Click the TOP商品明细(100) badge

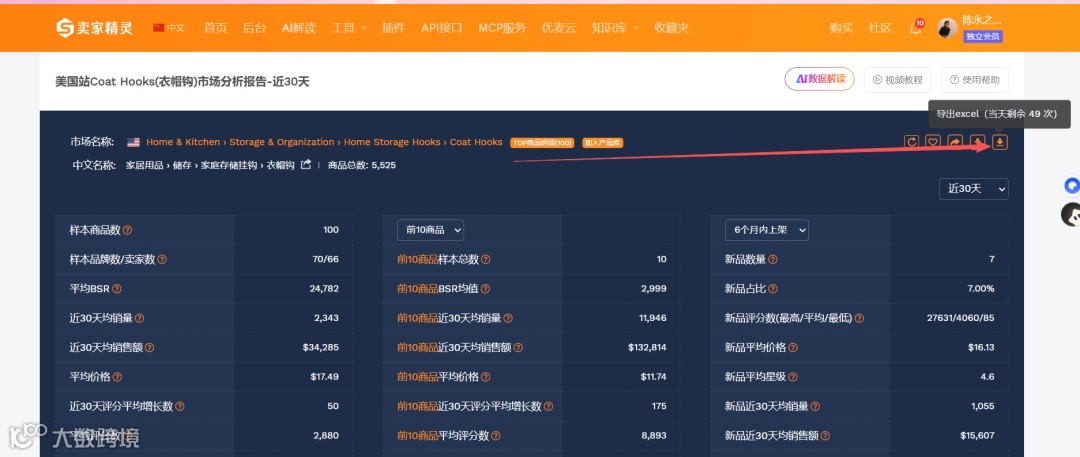coord(542,143)
